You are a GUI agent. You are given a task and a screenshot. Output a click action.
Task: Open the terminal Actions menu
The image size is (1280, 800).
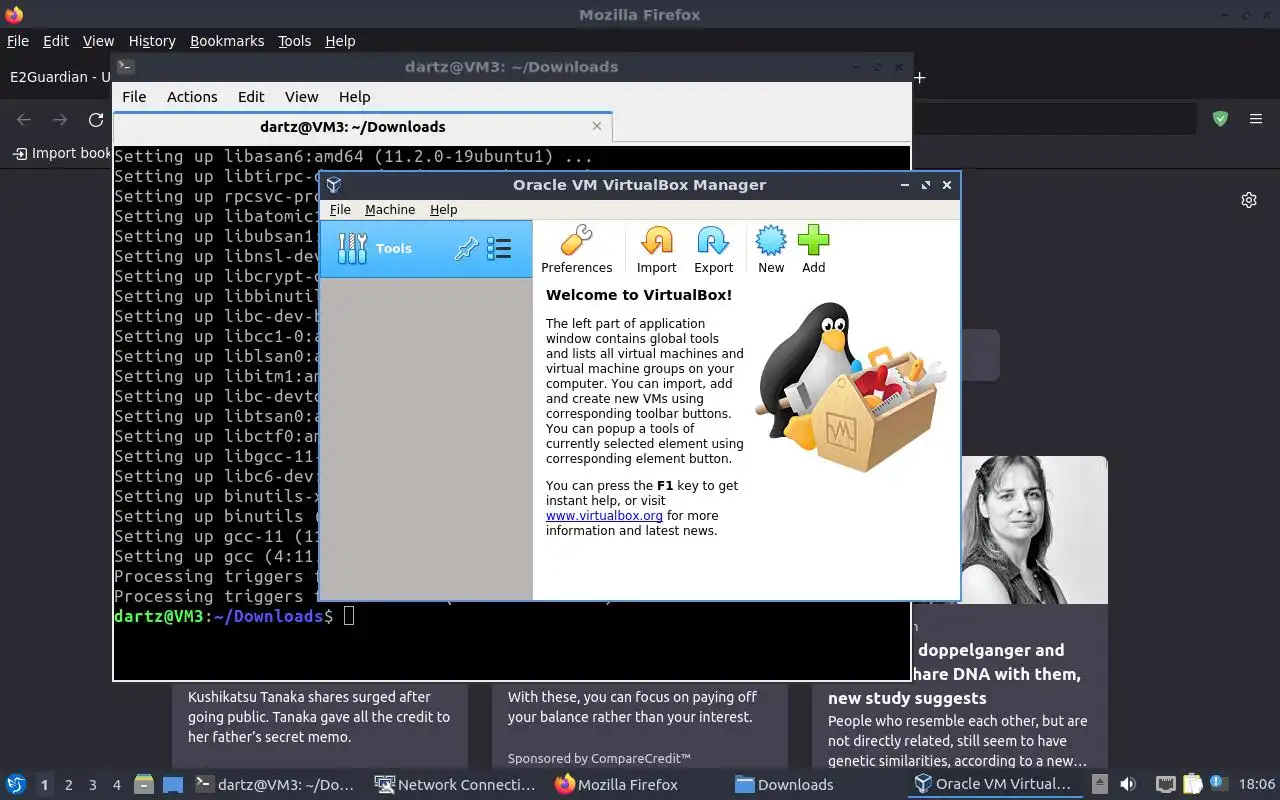(192, 97)
